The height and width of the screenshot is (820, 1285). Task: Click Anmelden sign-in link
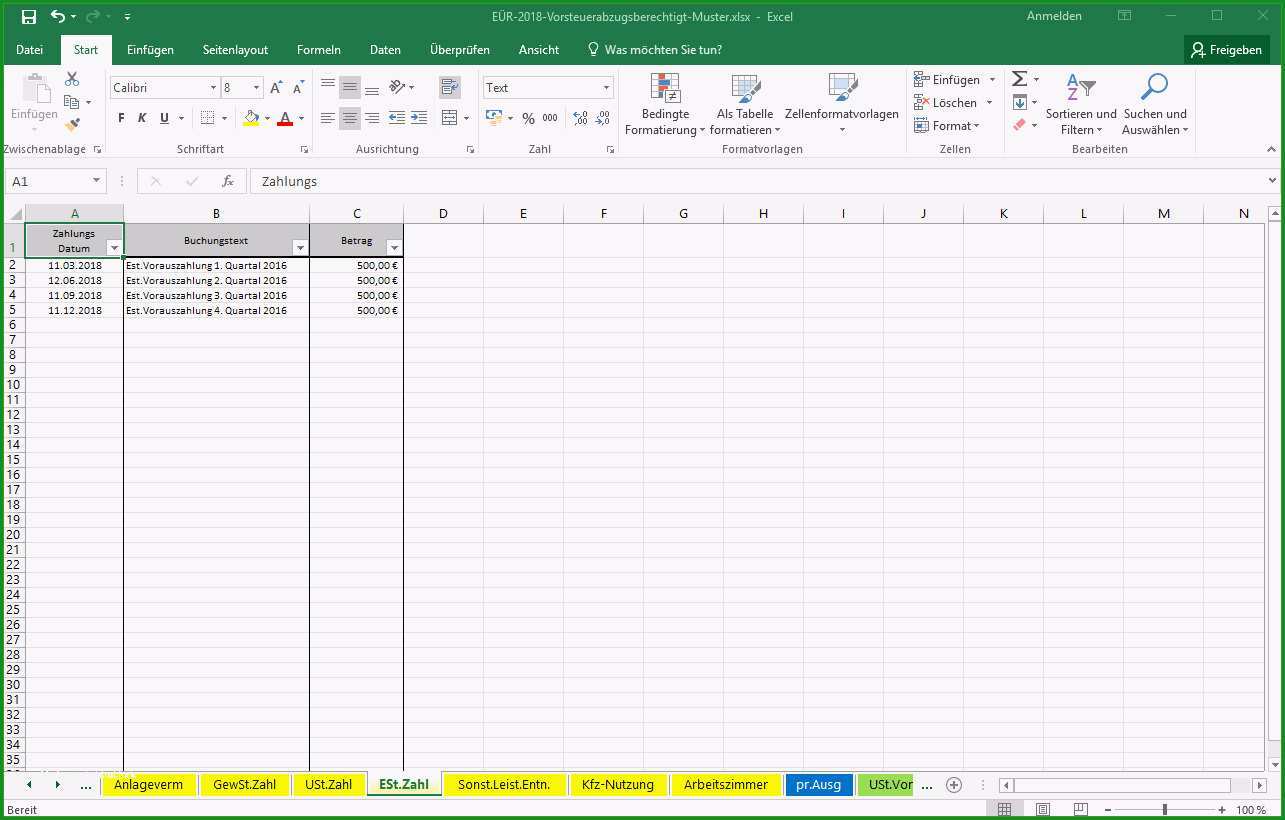pos(1054,16)
